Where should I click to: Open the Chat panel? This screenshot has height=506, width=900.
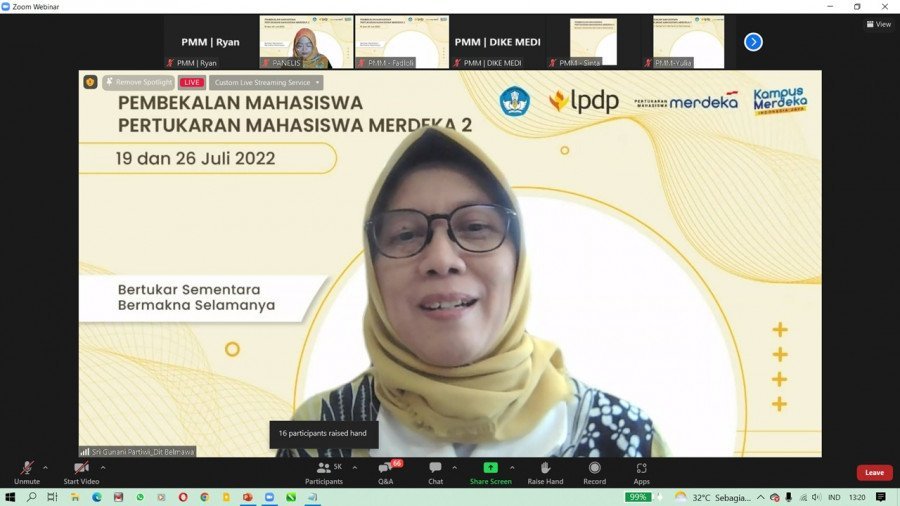435,470
